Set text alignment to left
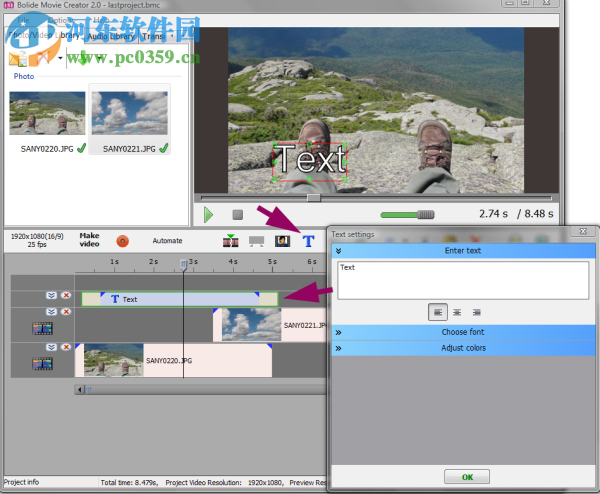Image resolution: width=600 pixels, height=494 pixels. (438, 312)
